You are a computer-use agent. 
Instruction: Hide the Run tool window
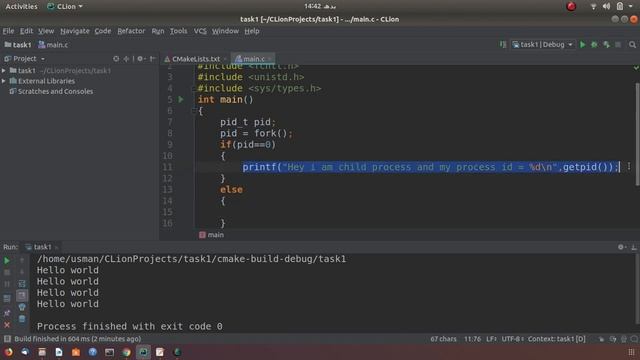[x=633, y=247]
